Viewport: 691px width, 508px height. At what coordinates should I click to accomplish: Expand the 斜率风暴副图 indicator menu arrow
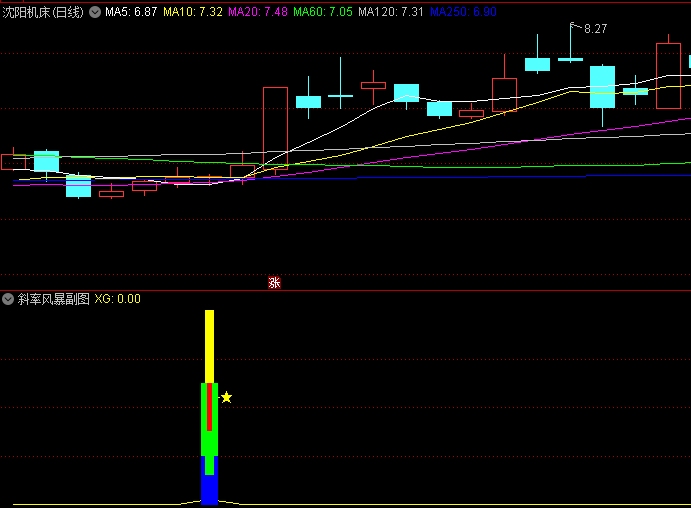(x=8, y=299)
